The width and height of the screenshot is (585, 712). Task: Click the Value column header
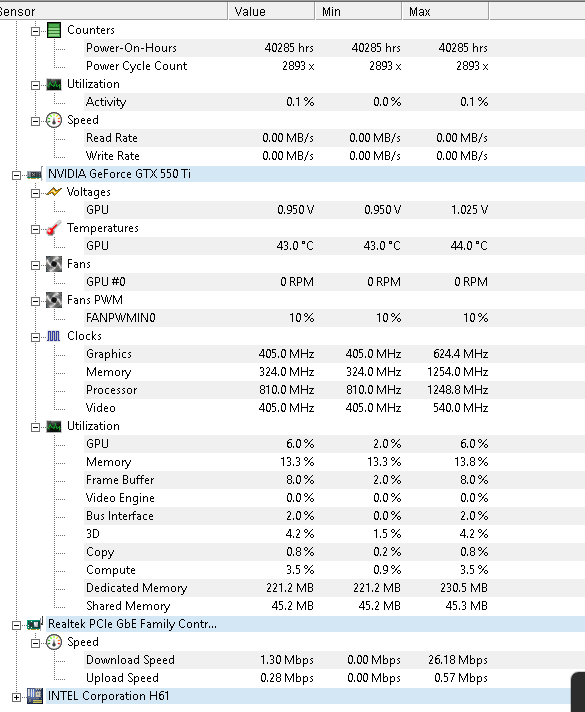pyautogui.click(x=271, y=11)
